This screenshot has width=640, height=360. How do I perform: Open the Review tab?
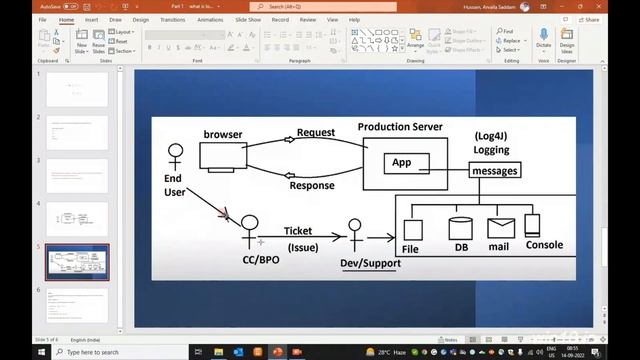click(308, 20)
